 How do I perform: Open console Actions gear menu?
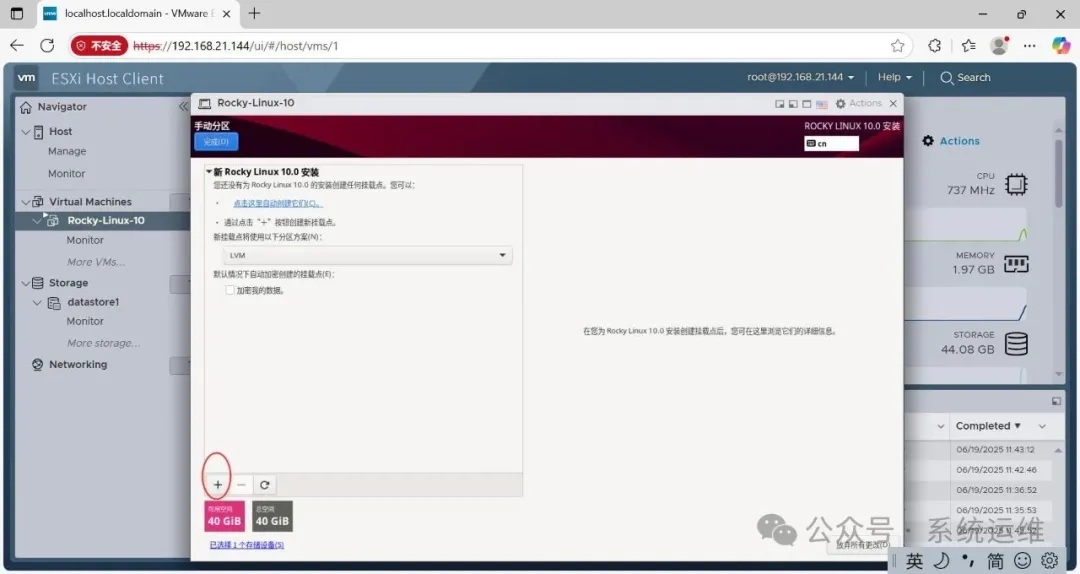(x=858, y=103)
